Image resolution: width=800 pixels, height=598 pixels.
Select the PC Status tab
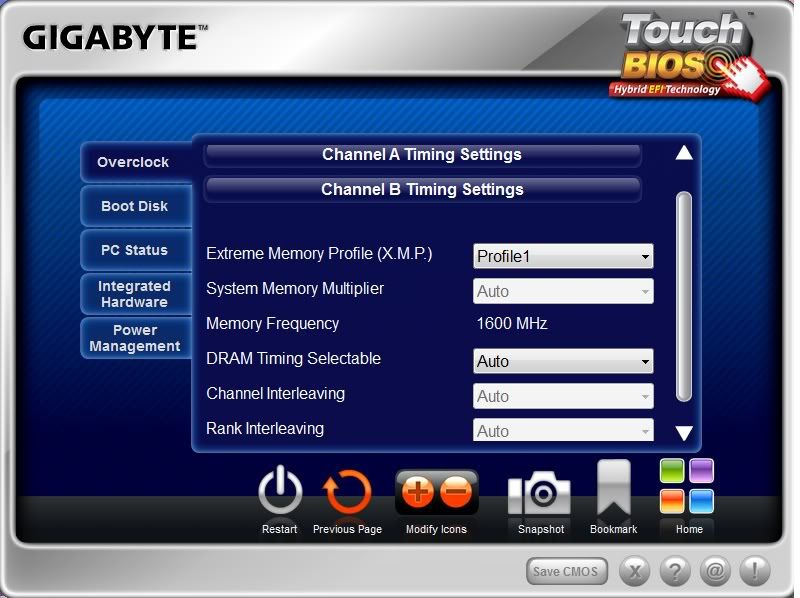[x=135, y=250]
